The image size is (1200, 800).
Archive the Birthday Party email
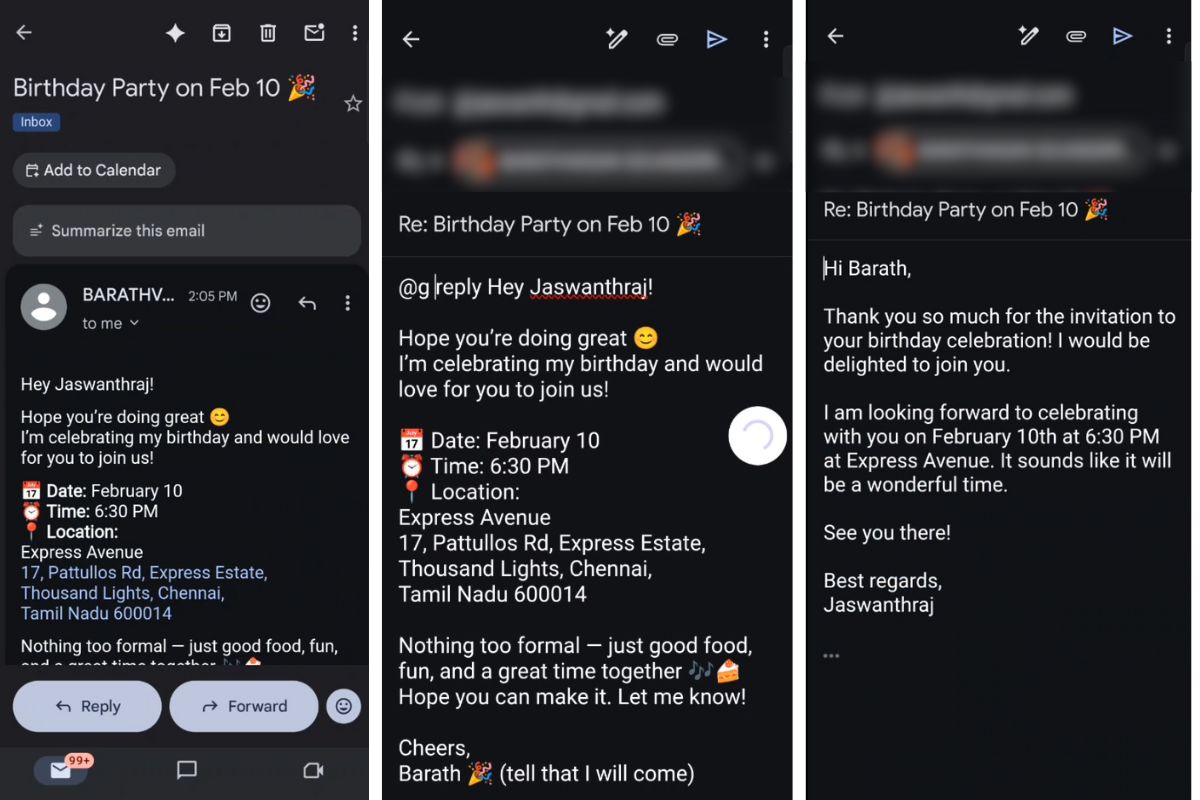point(222,33)
